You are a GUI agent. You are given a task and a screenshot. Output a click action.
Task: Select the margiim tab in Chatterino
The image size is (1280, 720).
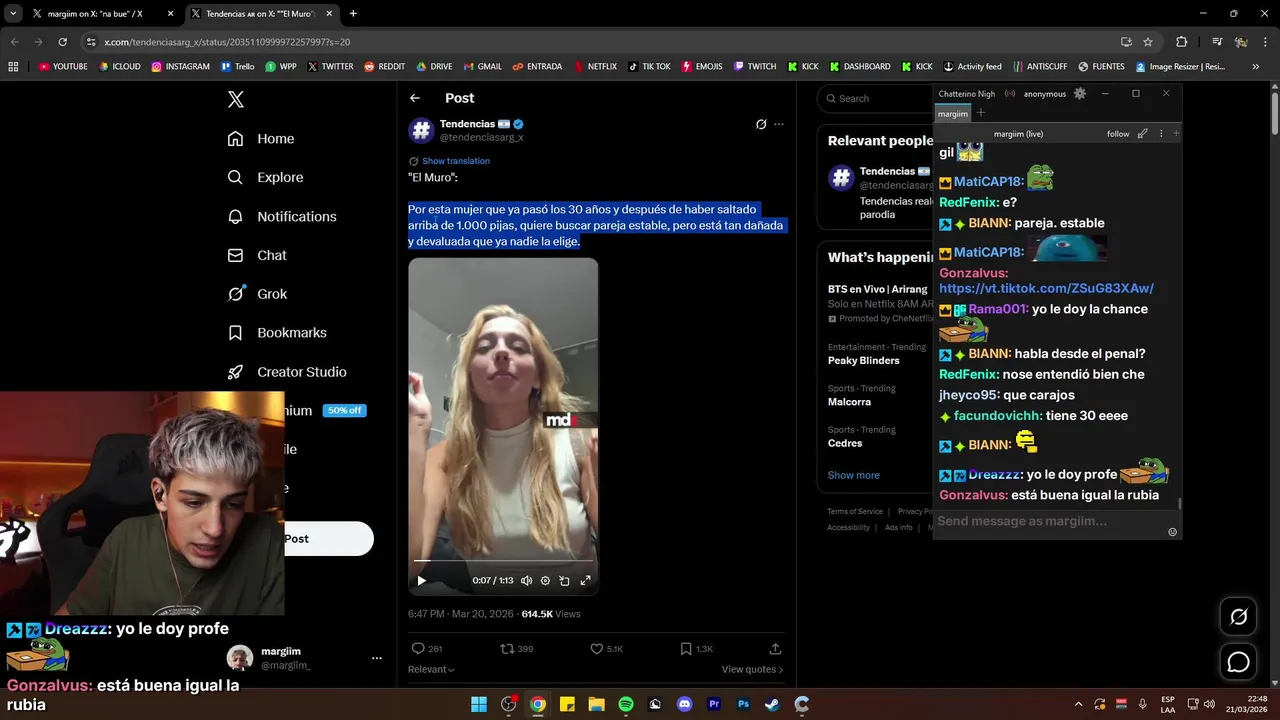[953, 114]
